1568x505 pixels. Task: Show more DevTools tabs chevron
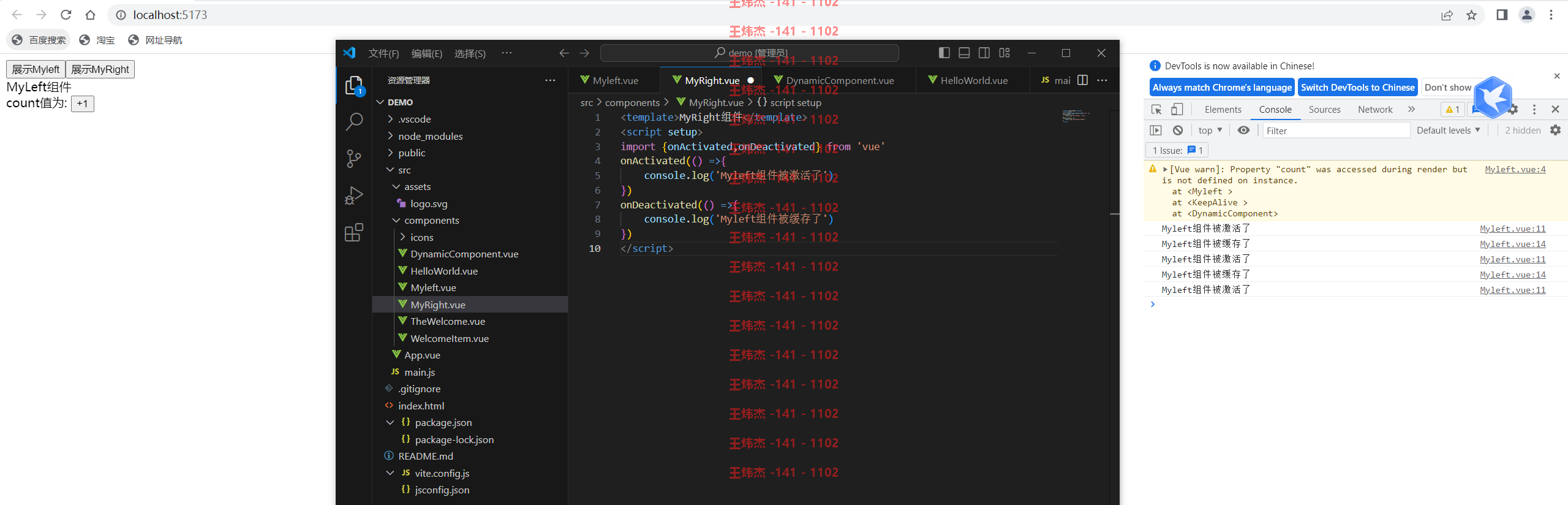click(1411, 110)
